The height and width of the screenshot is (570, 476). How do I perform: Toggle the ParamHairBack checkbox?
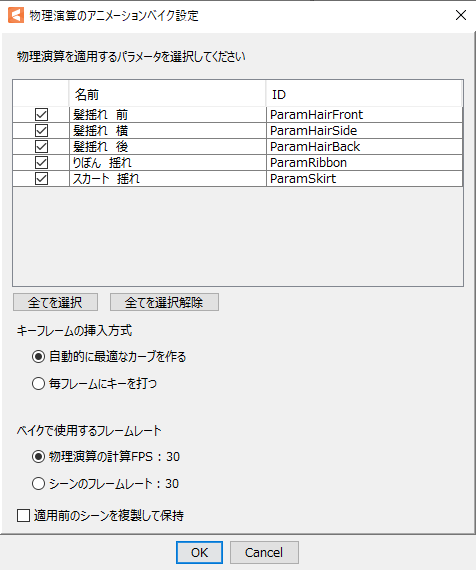[41, 146]
